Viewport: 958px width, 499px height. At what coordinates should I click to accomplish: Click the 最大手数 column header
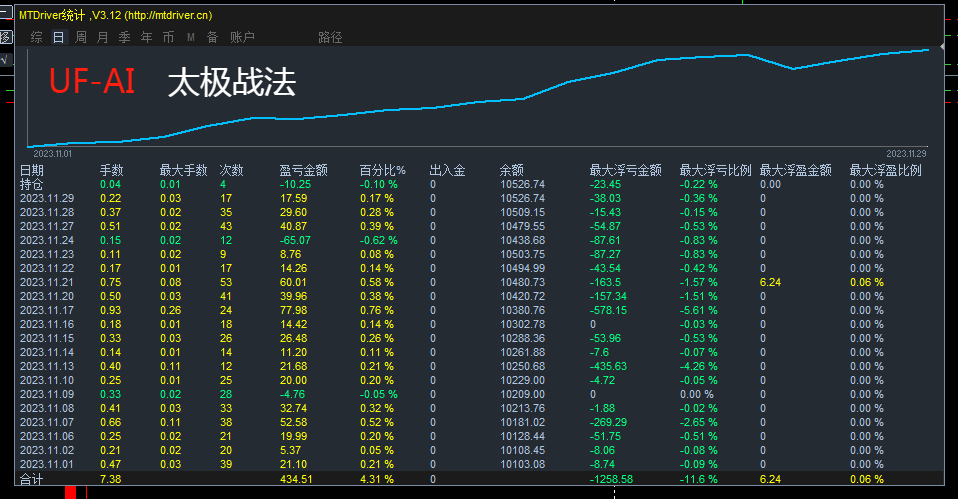(183, 170)
